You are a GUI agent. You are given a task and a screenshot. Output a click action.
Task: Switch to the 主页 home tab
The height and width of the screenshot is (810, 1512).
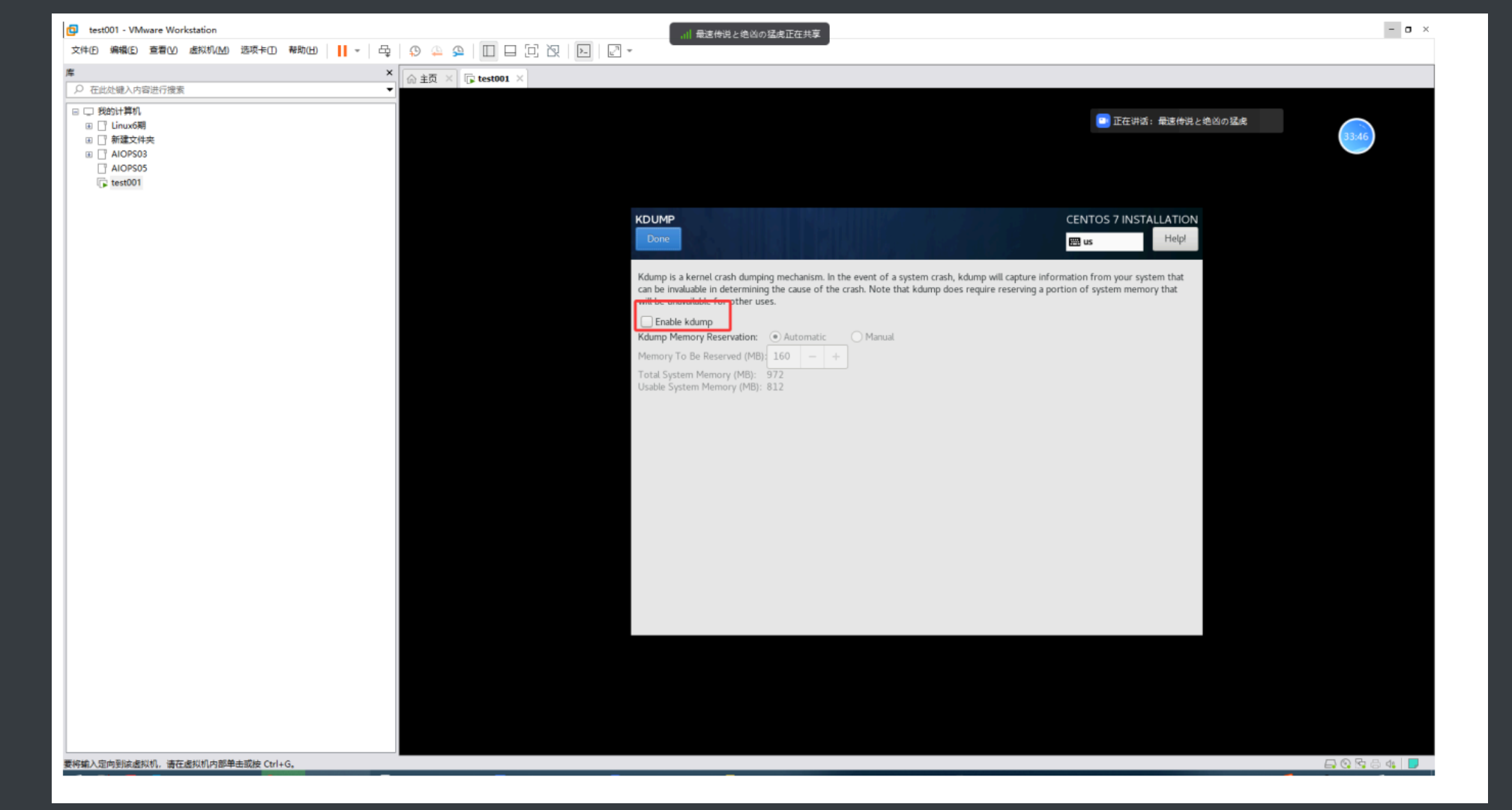coord(427,79)
